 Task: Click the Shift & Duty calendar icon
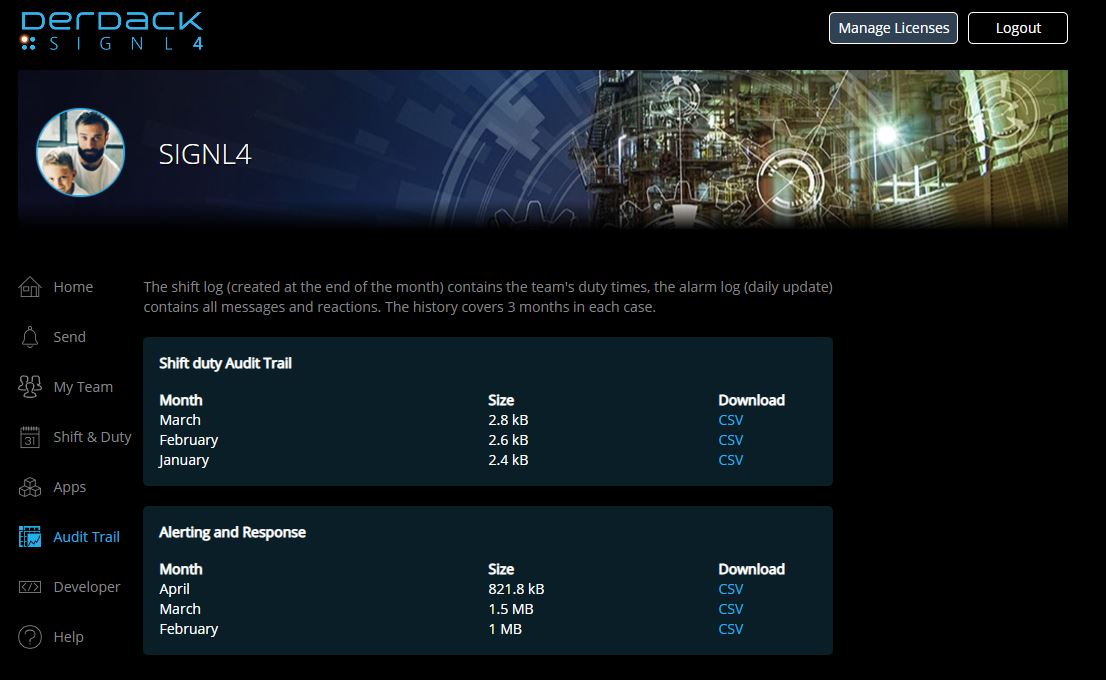click(x=30, y=437)
